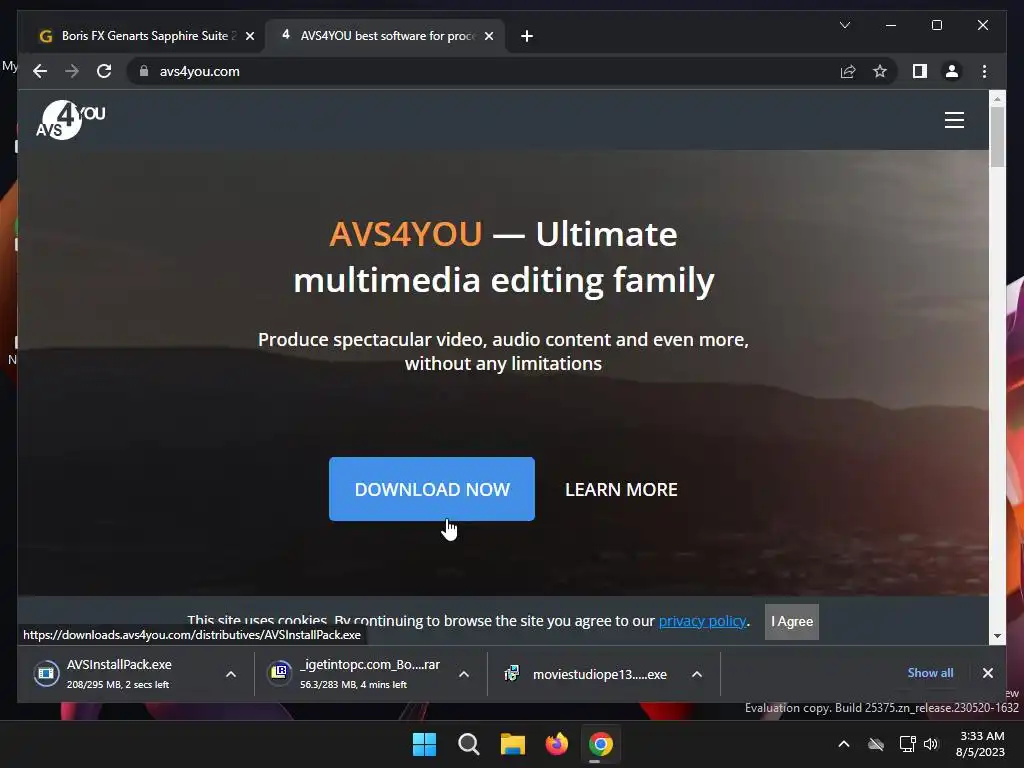1024x768 pixels.
Task: Expand options for AVSInstallPack.exe download
Action: pyautogui.click(x=231, y=674)
